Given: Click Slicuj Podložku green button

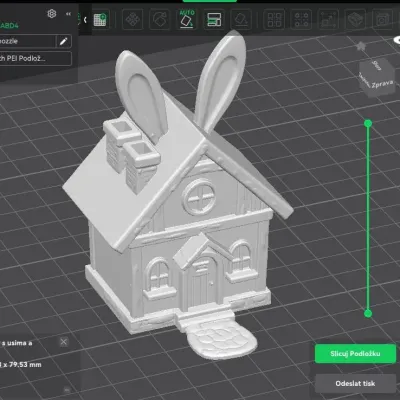Looking at the screenshot, I should [355, 354].
